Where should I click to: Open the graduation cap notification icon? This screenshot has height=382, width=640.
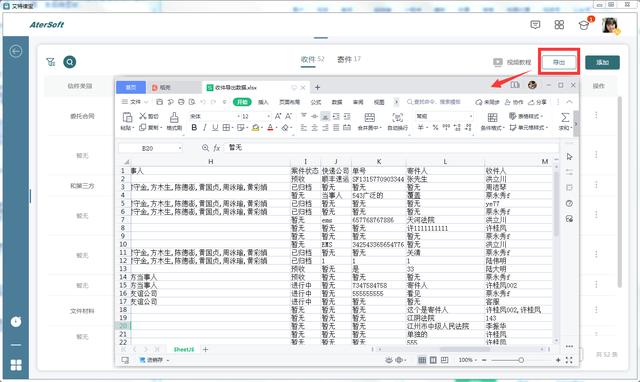(x=584, y=25)
